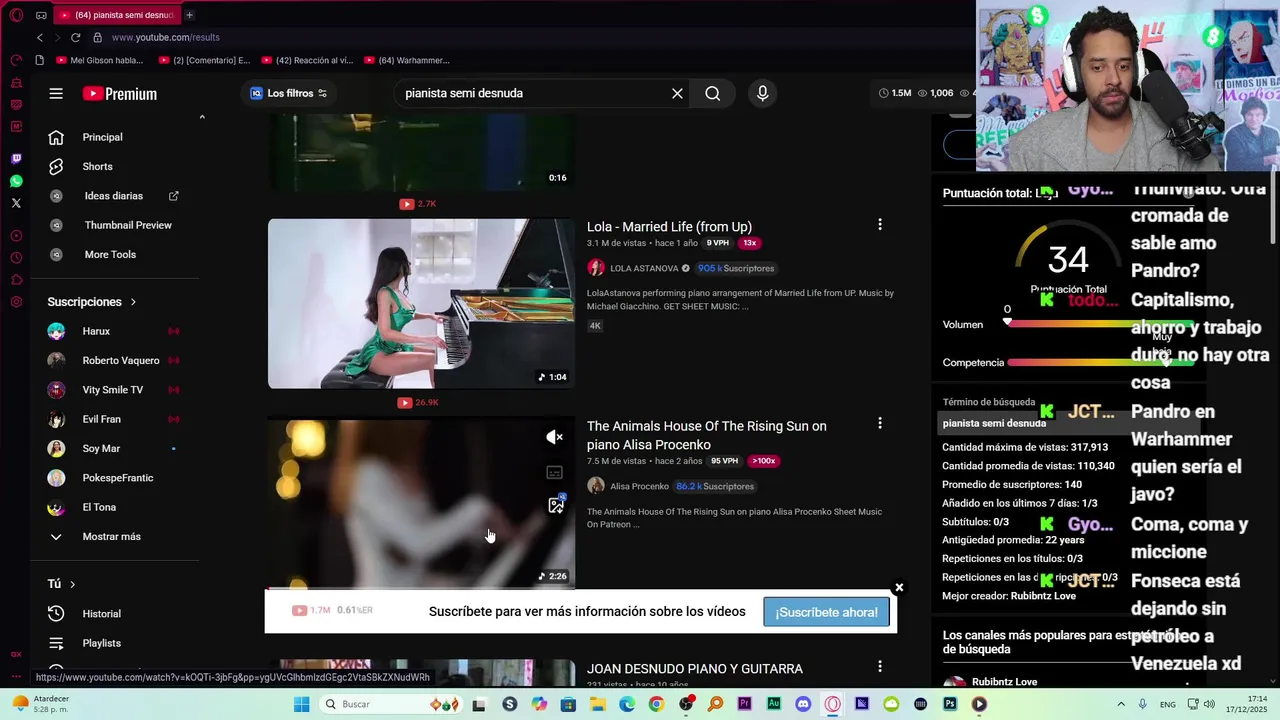Expand the Tú section
The width and height of the screenshot is (1280, 720).
(x=62, y=584)
